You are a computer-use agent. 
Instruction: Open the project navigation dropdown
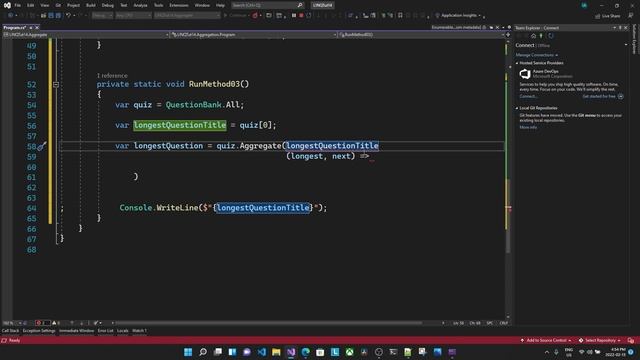click(86, 35)
